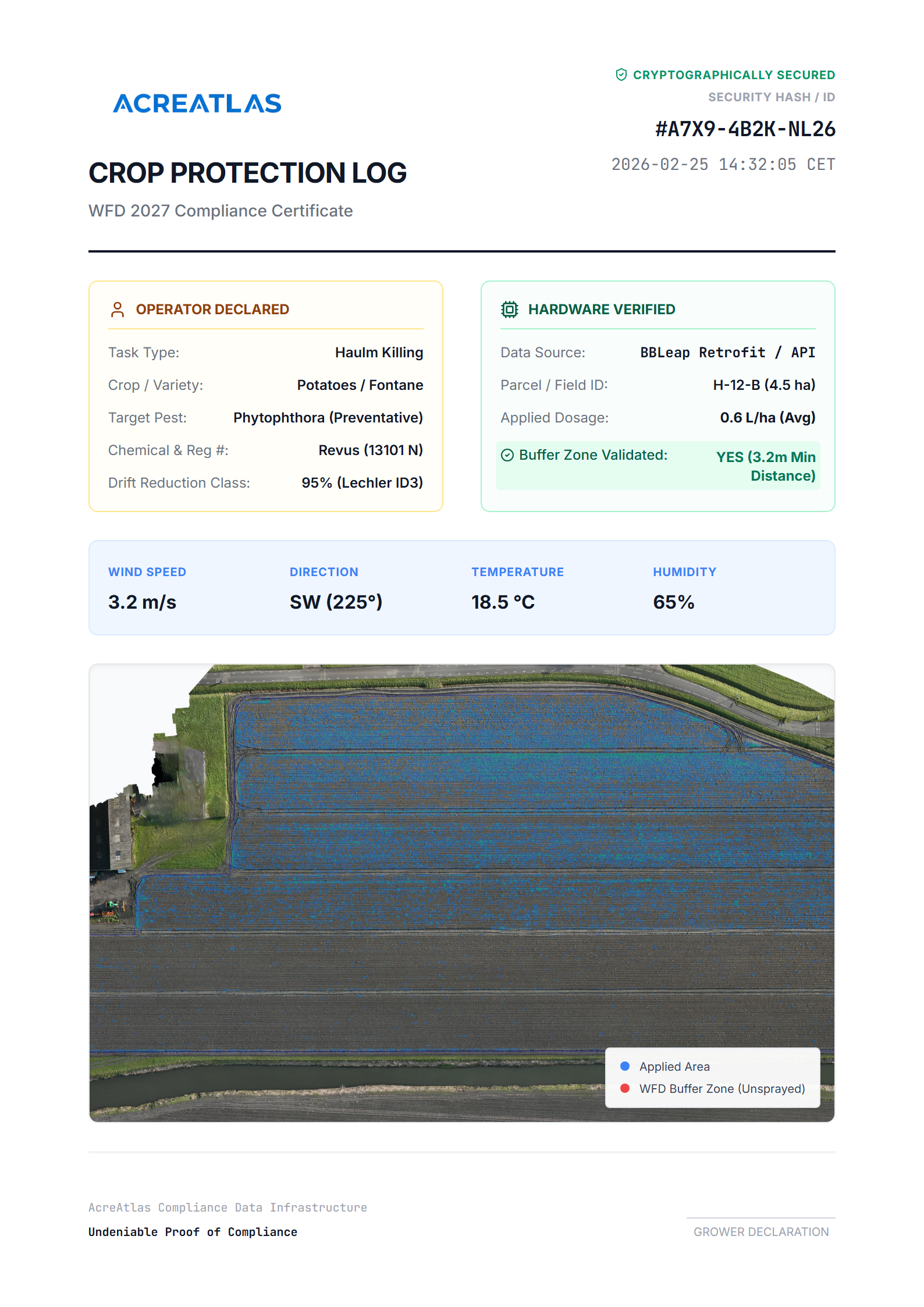This screenshot has height=1307, width=924.
Task: Click the Data Source label
Action: [543, 353]
